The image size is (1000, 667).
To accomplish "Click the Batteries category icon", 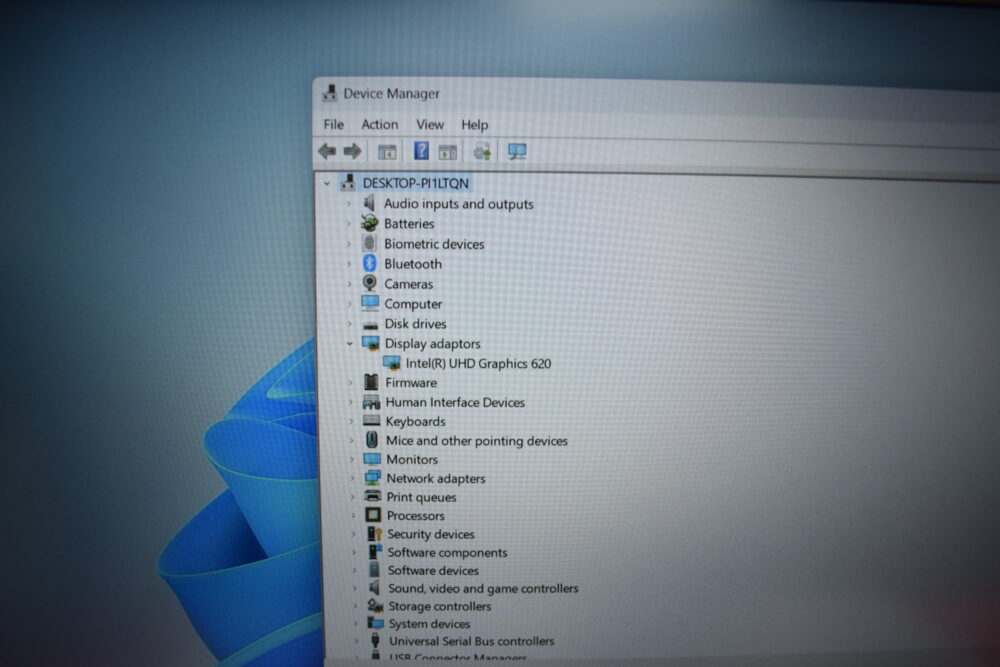I will pos(369,223).
